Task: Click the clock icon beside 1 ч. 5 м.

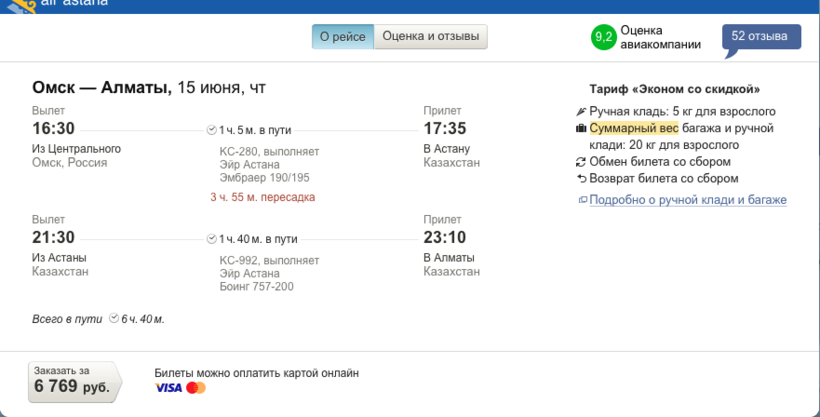Action: 211,130
